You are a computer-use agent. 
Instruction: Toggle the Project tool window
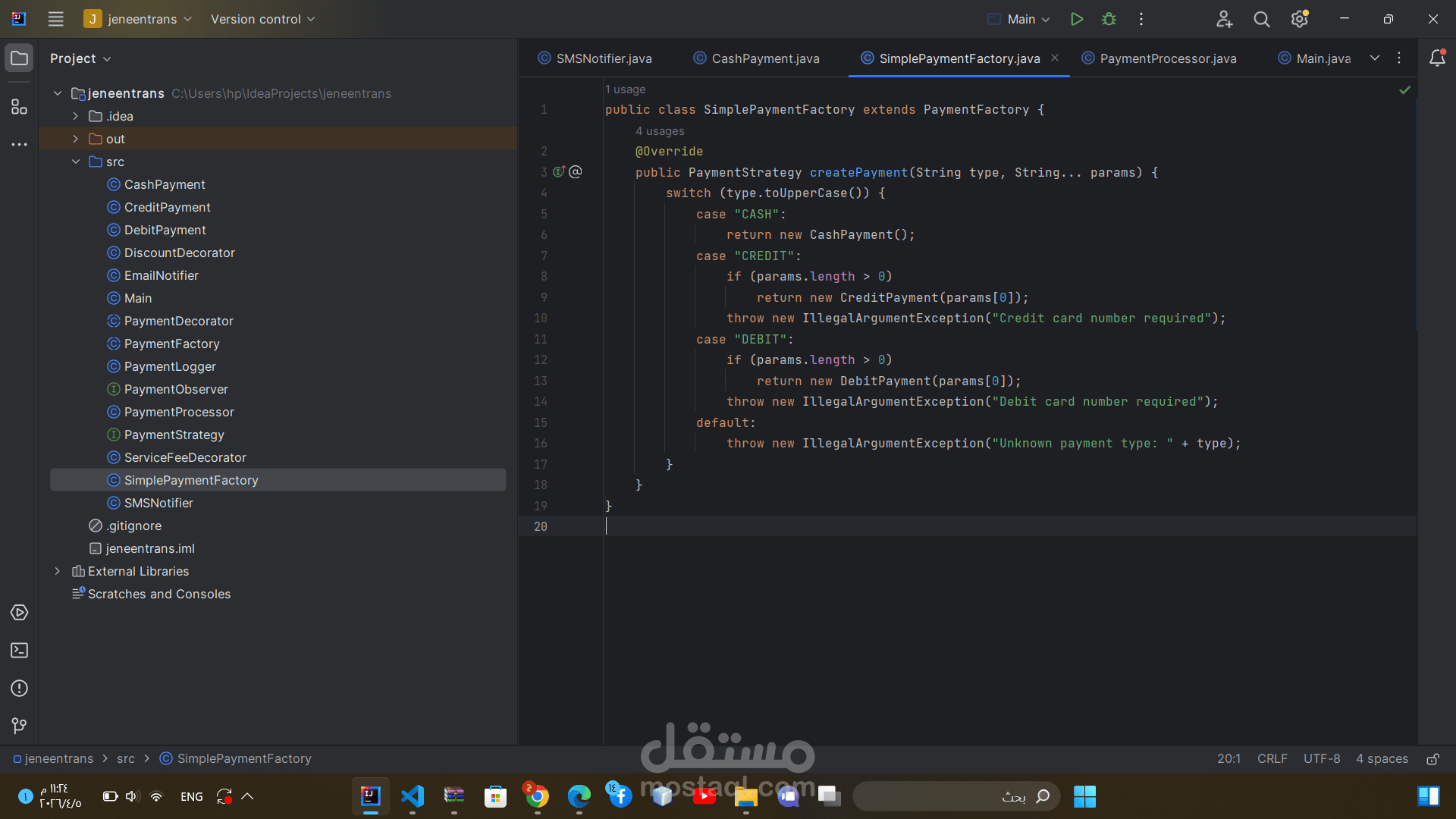[19, 58]
